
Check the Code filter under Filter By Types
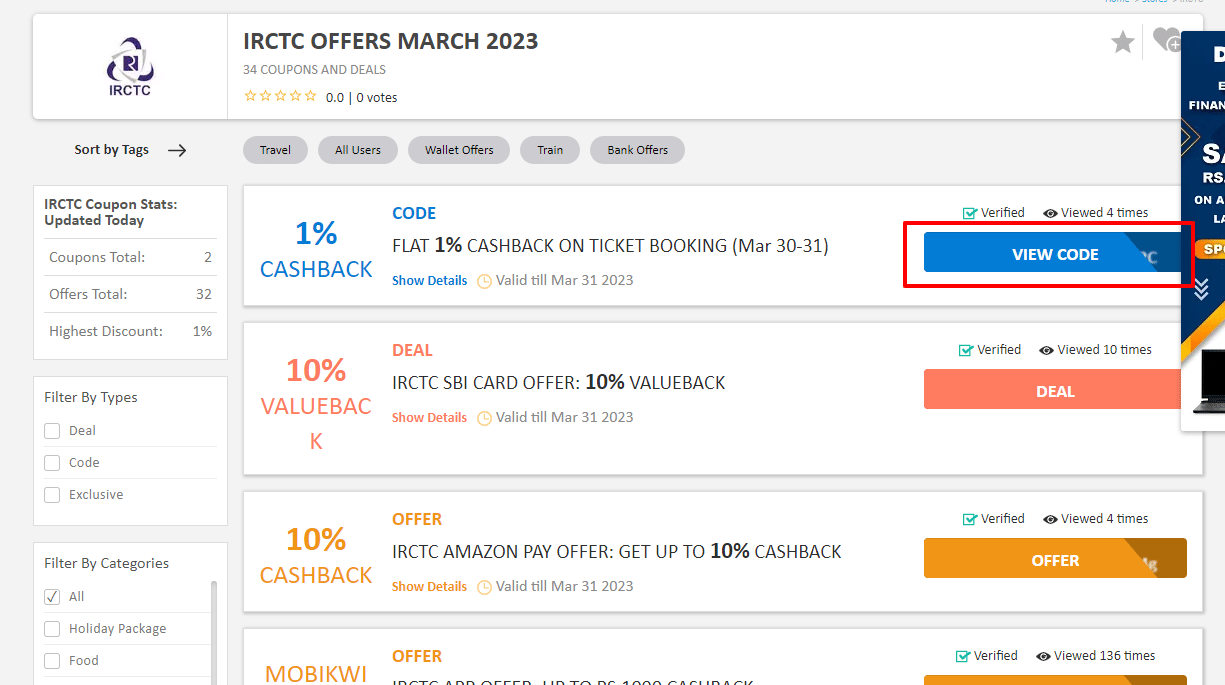pos(51,462)
